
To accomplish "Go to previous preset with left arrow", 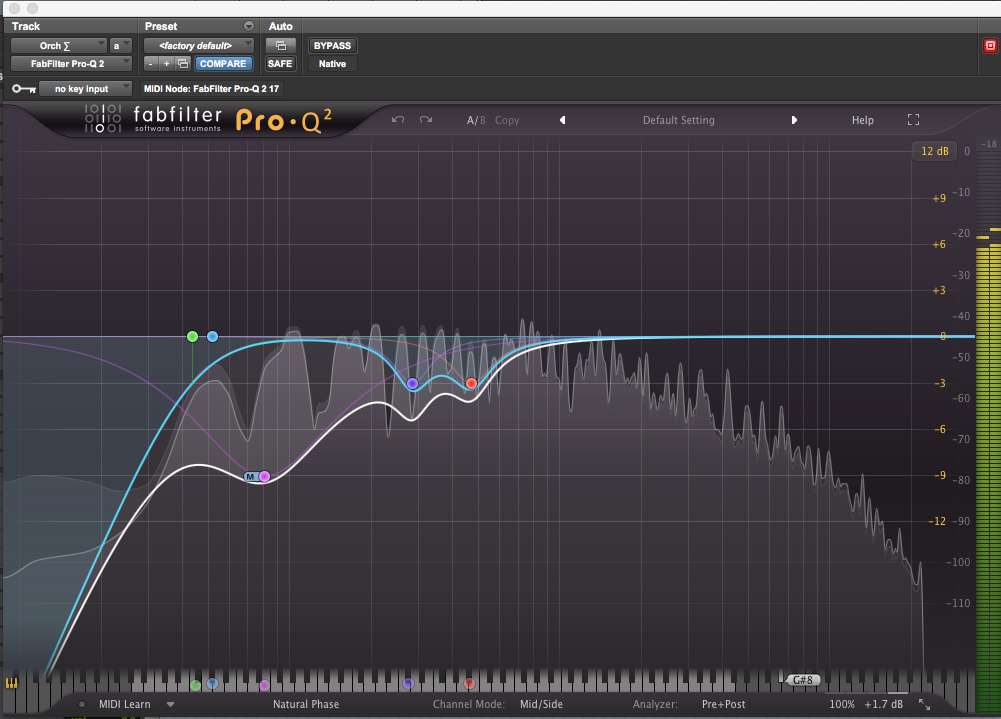I will [562, 120].
